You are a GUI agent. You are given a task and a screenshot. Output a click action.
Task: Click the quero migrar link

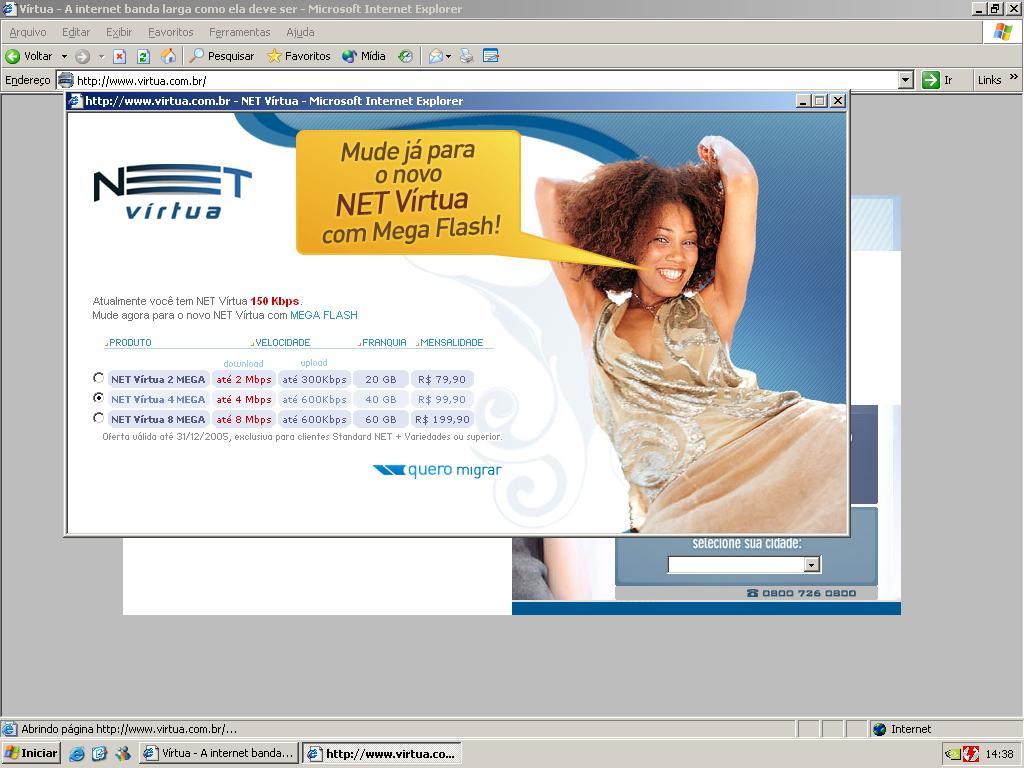click(438, 470)
